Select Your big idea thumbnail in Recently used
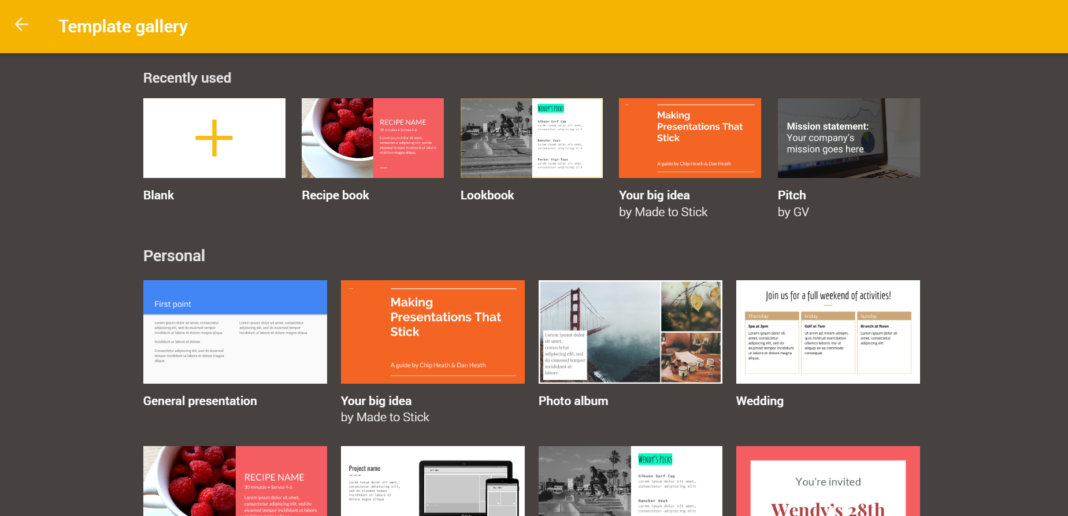Screen dimensions: 1068x516 coord(690,138)
